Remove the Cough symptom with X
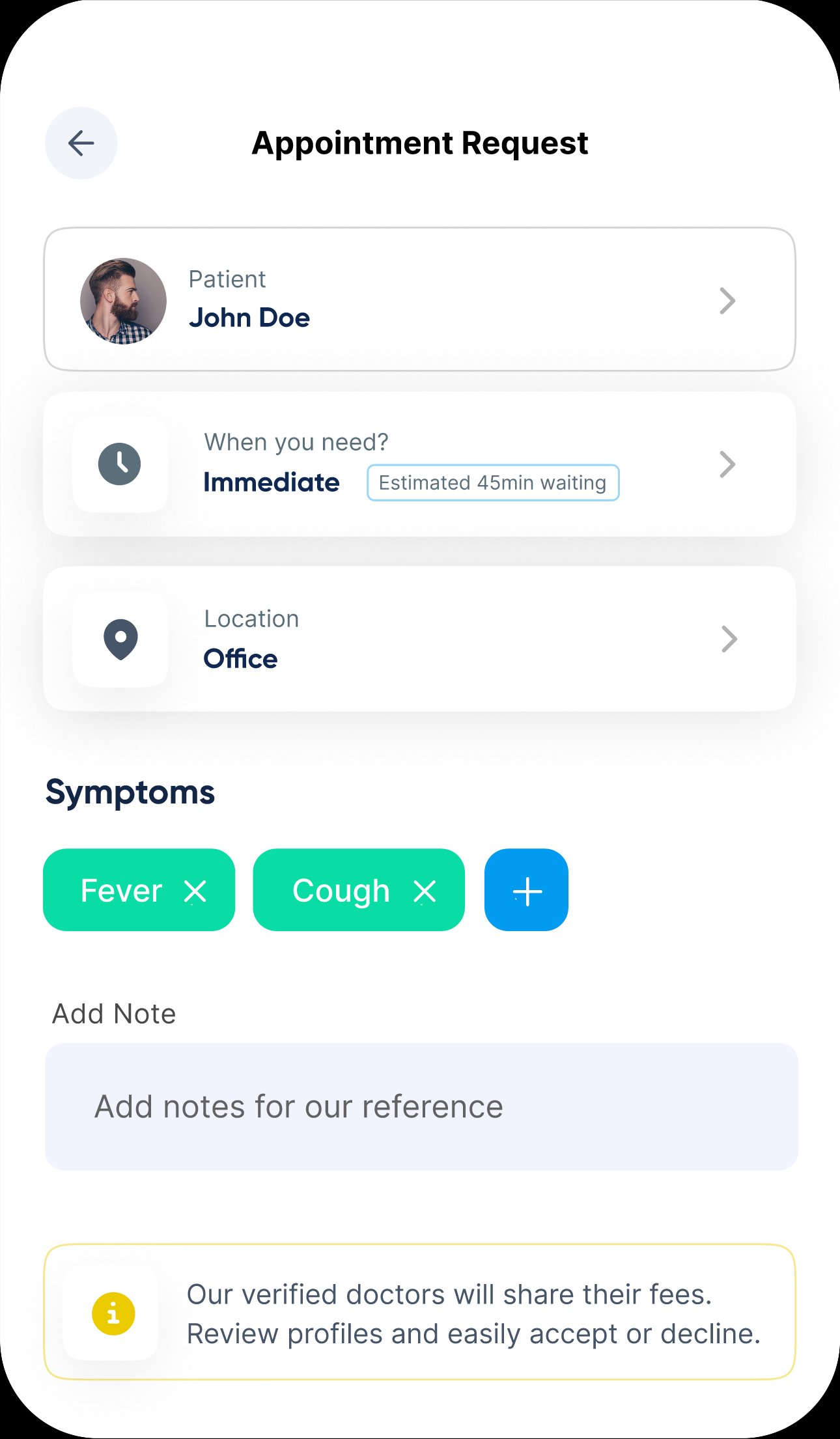 425,891
